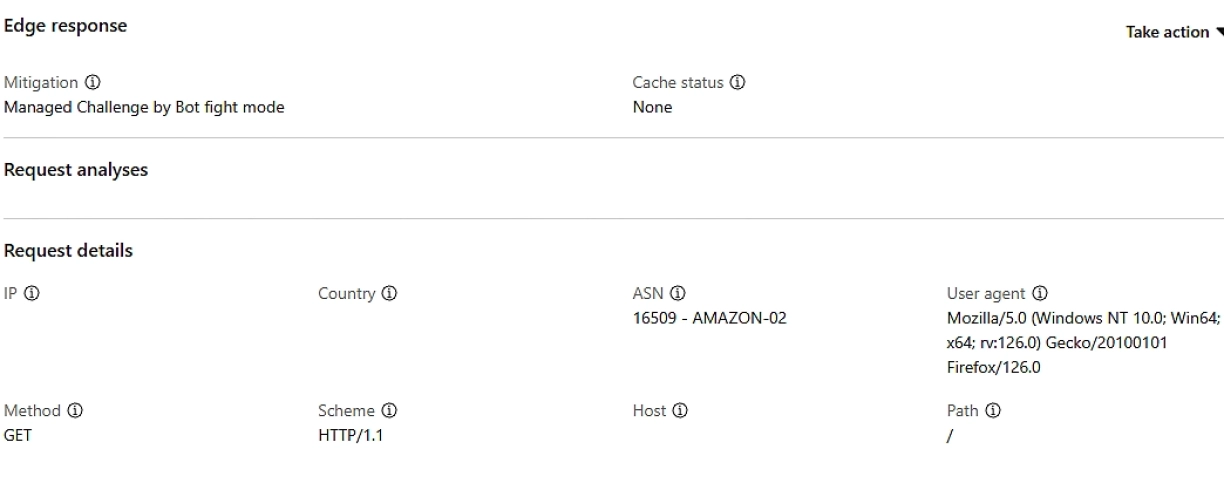Click the info icon next to Mitigation

[x=93, y=82]
